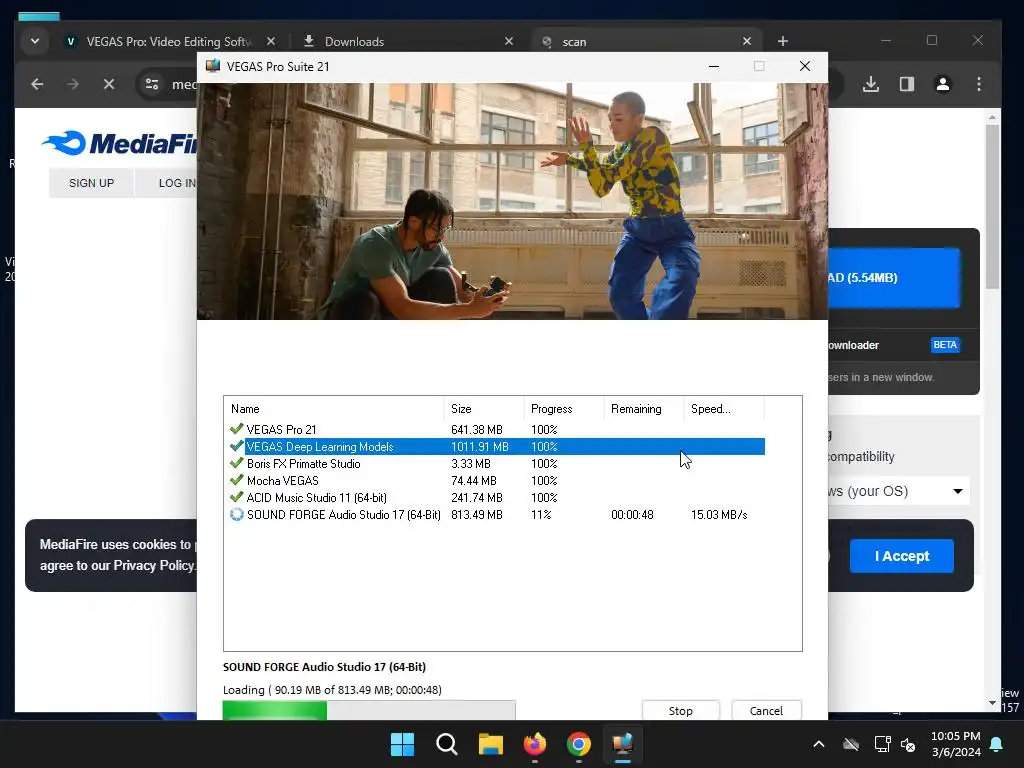
Task: Click the BETA badge next to downloader
Action: [x=945, y=345]
